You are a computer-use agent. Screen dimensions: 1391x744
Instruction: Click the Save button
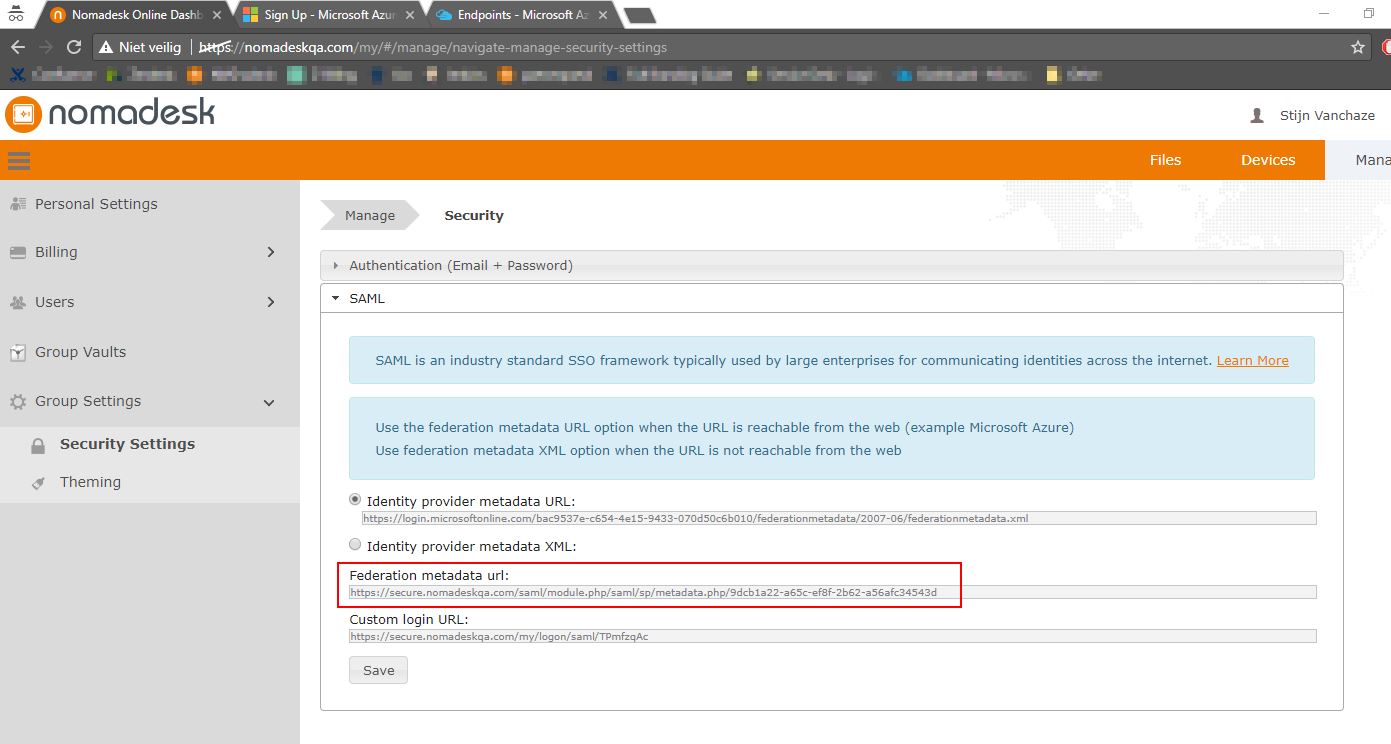(x=378, y=670)
